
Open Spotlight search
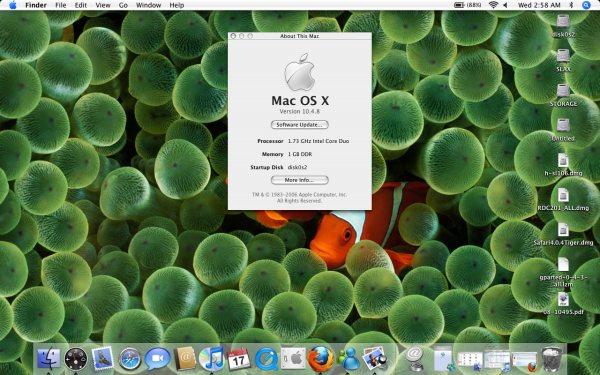586,5
